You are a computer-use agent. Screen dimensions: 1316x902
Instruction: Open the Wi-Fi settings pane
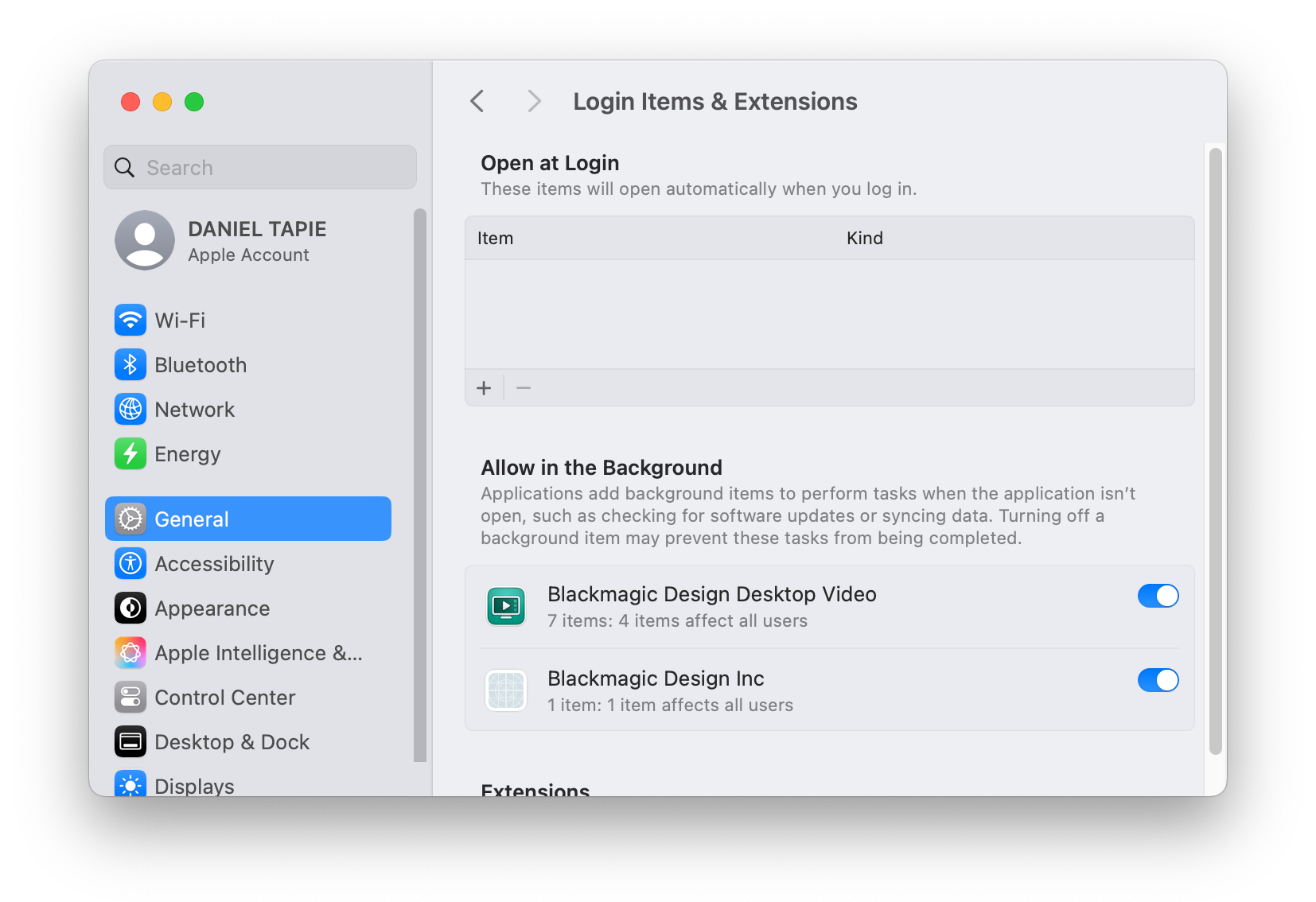(248, 320)
